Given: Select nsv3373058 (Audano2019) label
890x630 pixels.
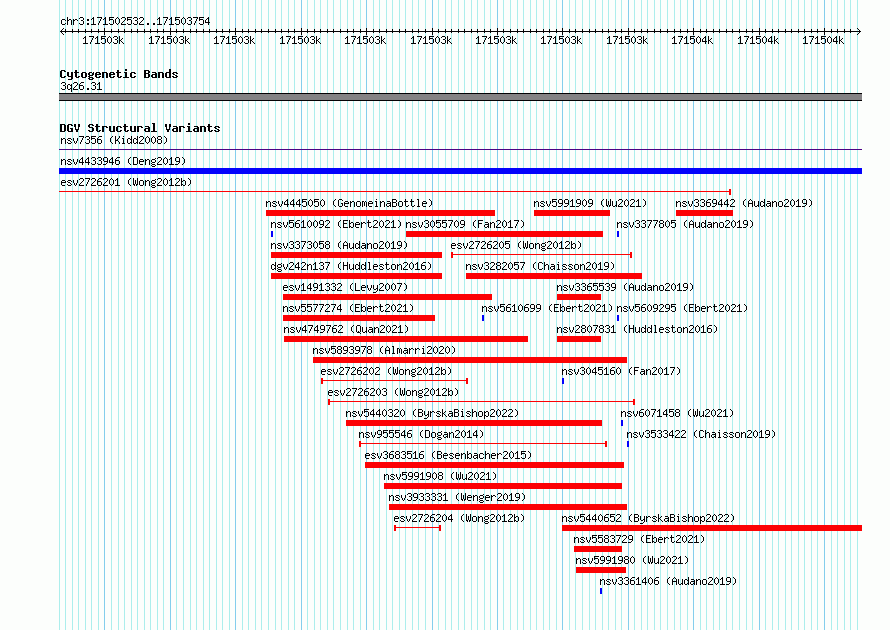Looking at the screenshot, I should pos(339,245).
